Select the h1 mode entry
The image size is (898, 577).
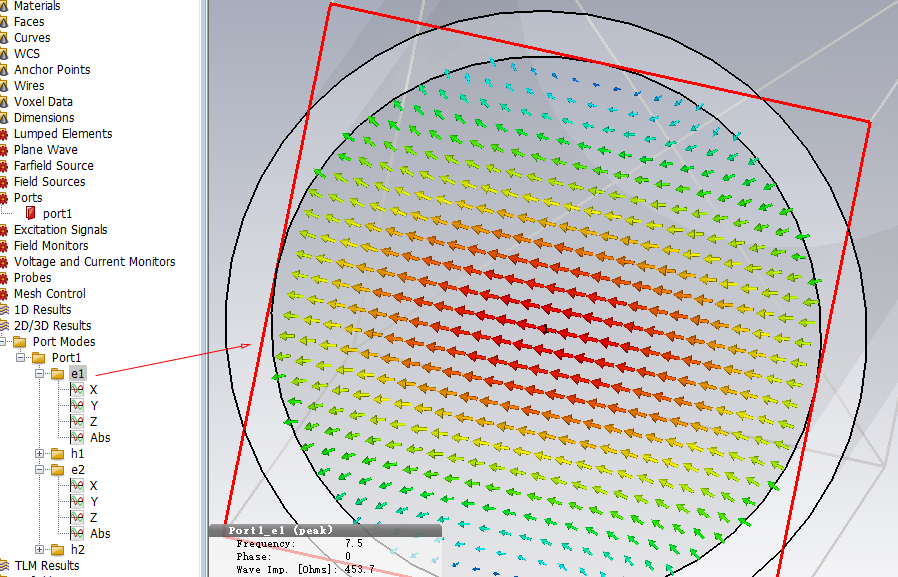[77, 454]
